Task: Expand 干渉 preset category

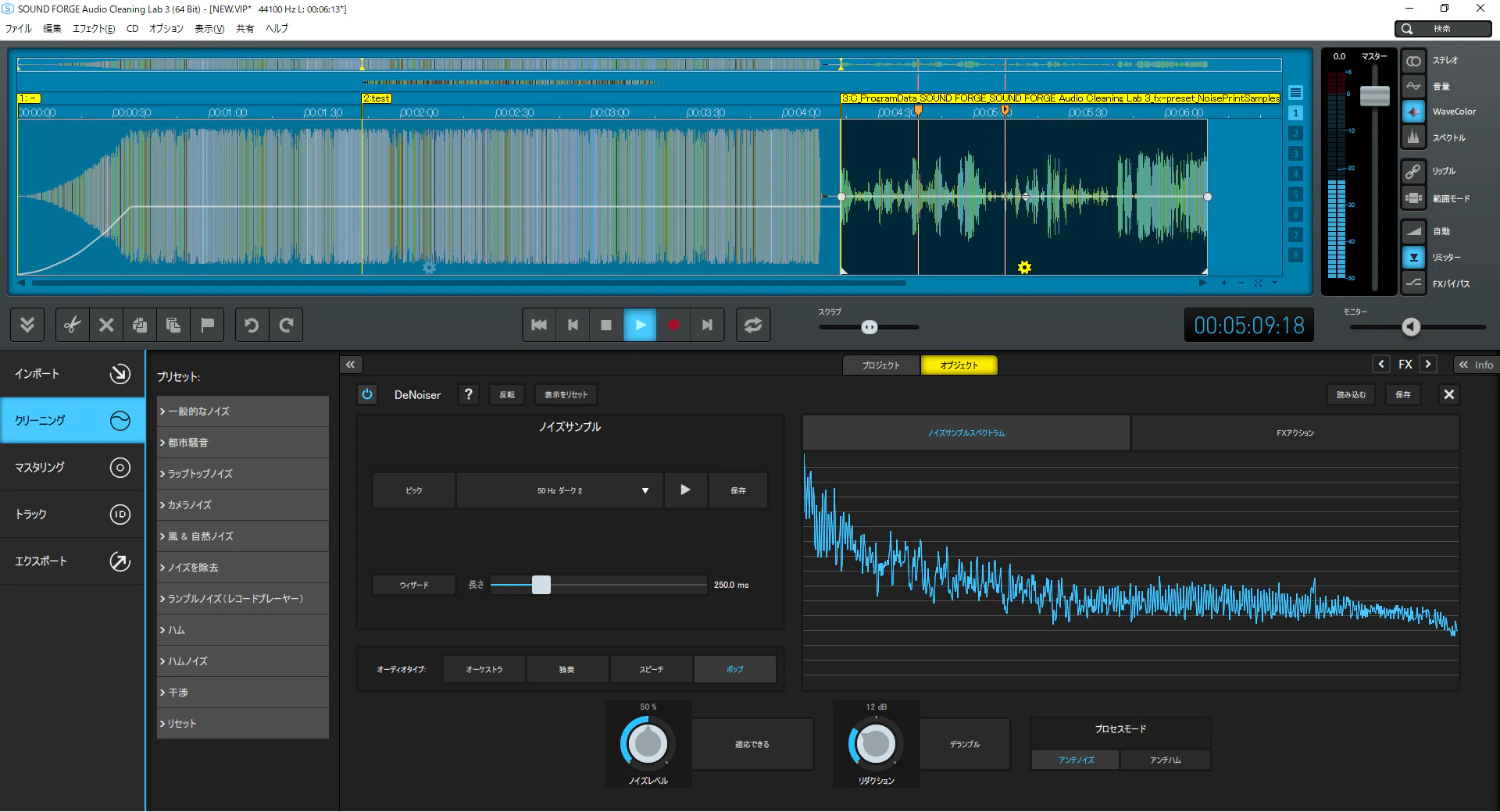Action: [243, 693]
